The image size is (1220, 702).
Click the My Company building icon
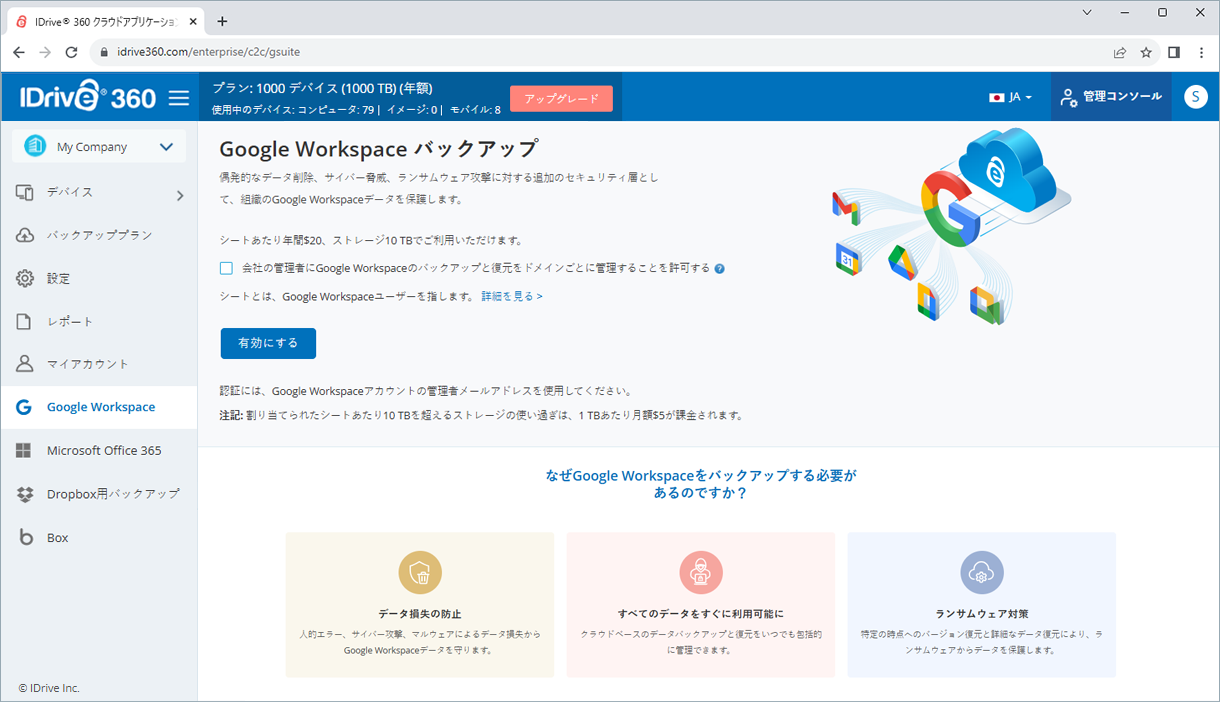pyautogui.click(x=35, y=146)
